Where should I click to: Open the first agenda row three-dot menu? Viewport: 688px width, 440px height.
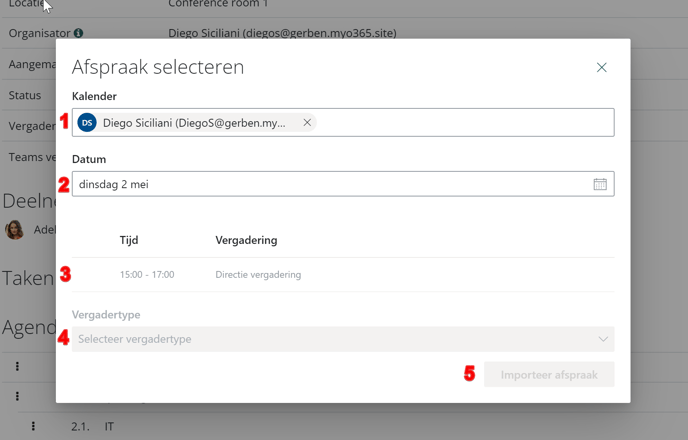click(17, 366)
